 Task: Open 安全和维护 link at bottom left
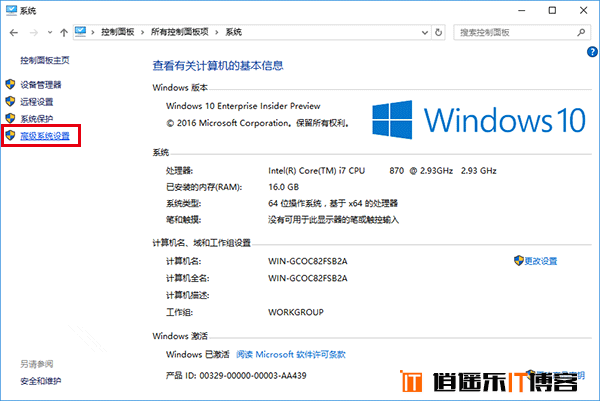[x=41, y=381]
